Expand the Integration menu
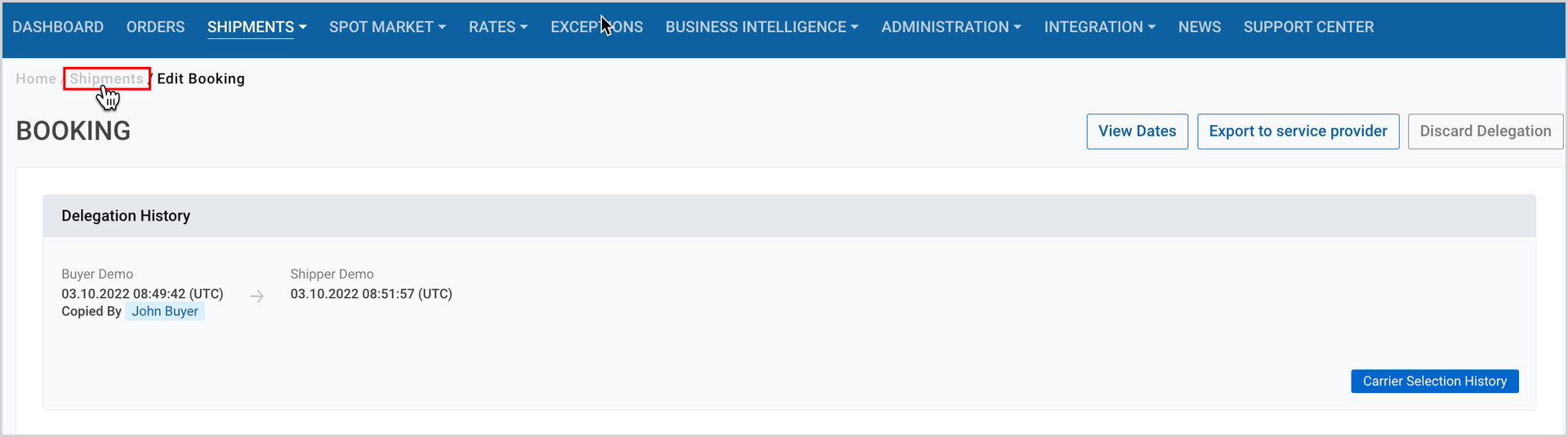Screen dimensions: 1568x437 click(1100, 27)
